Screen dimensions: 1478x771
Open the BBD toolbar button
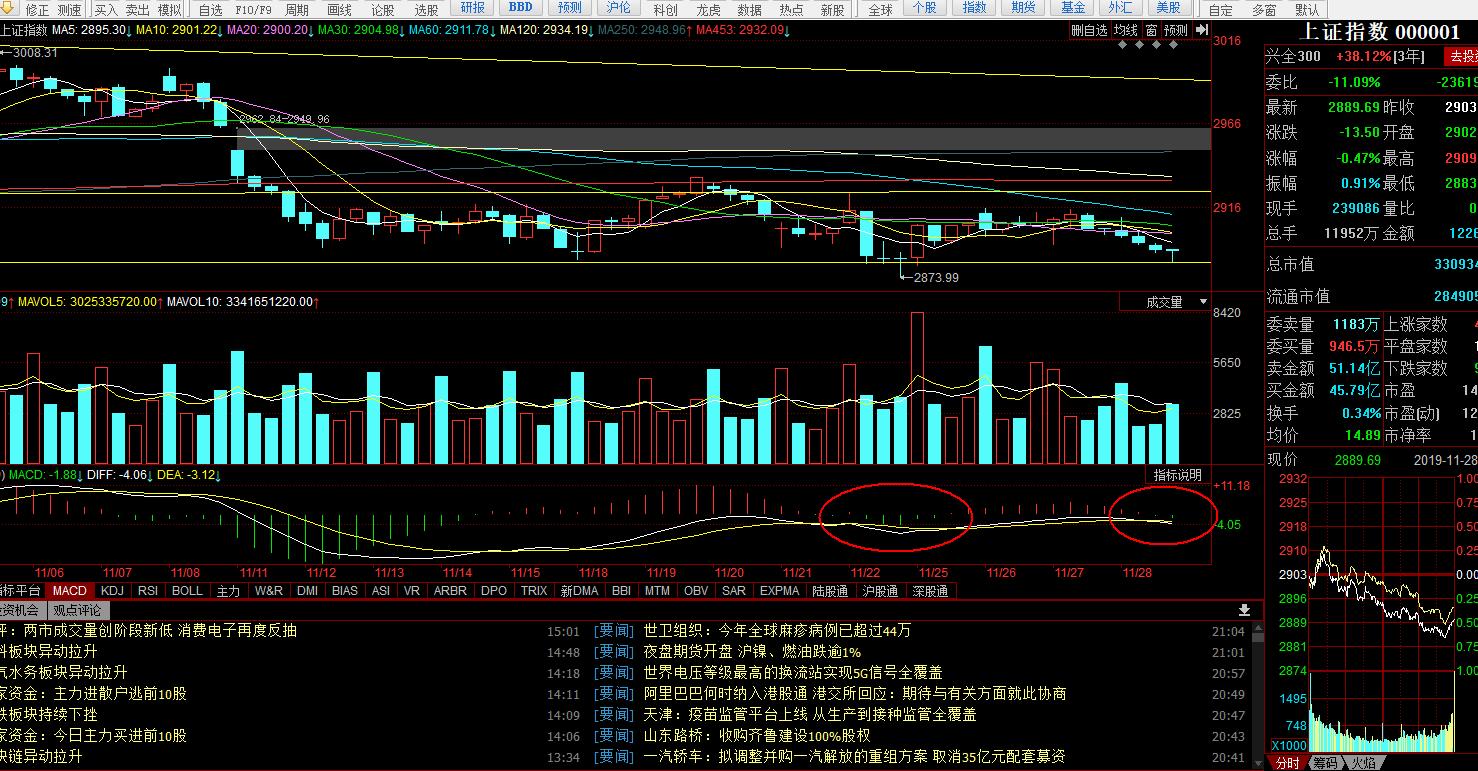click(x=520, y=8)
